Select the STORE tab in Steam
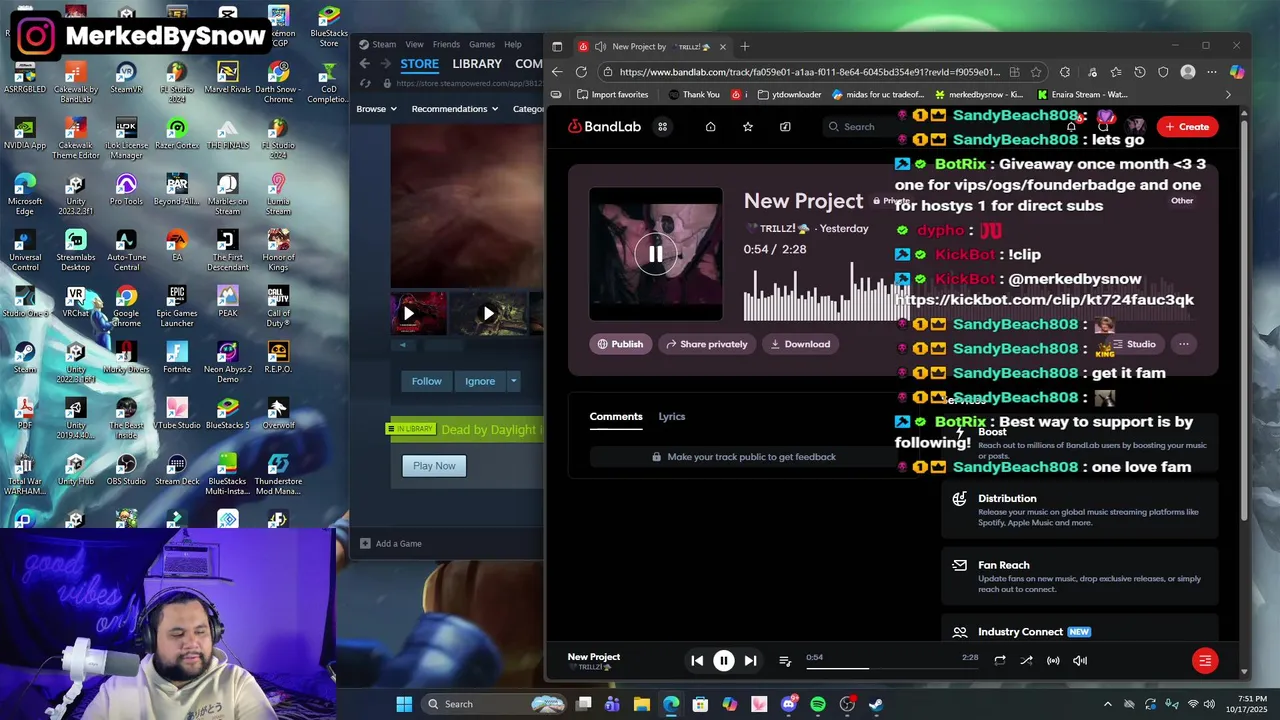 coord(420,64)
